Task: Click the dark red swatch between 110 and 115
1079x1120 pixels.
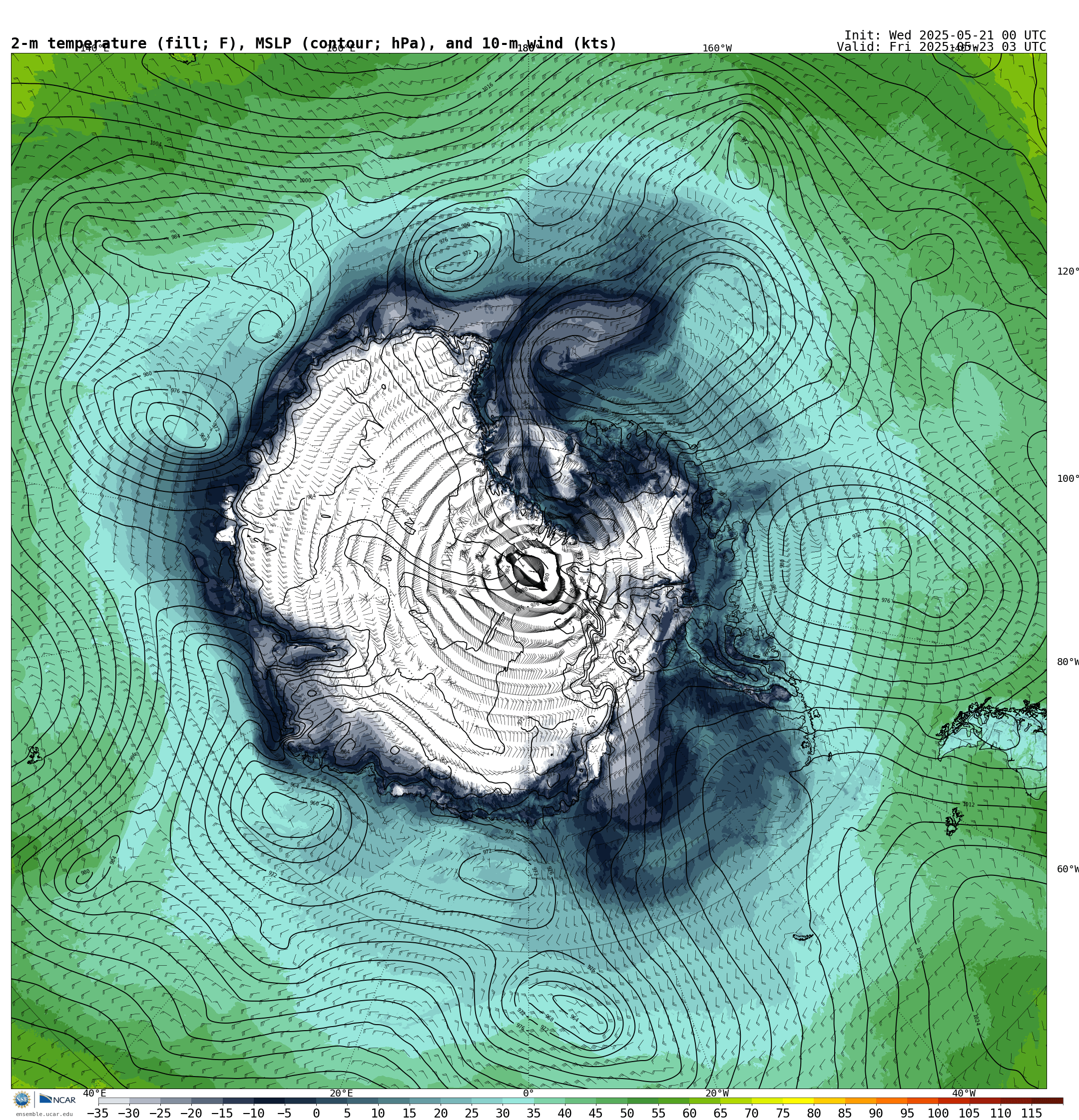Action: 1016,1101
